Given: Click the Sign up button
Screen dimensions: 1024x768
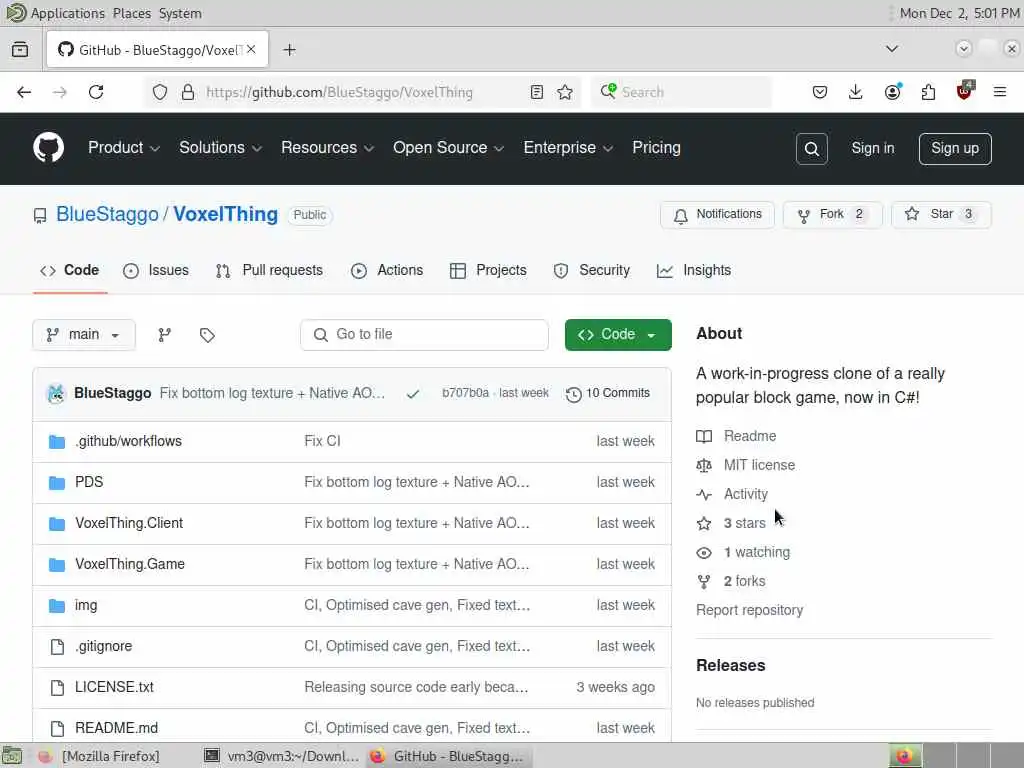Looking at the screenshot, I should coord(955,149).
